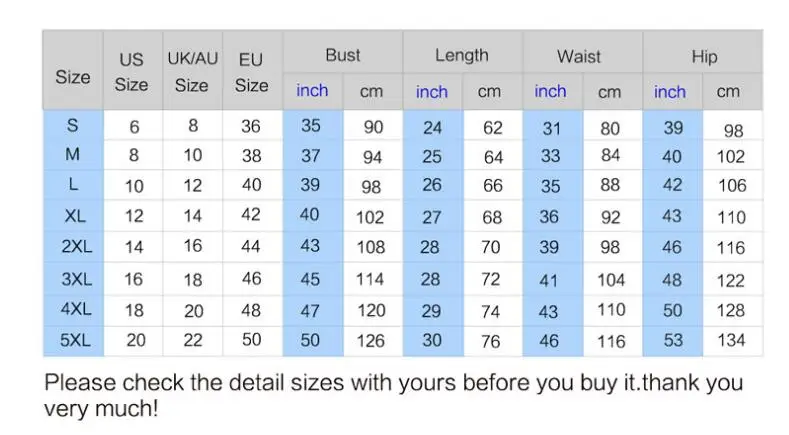Select the 3XL size row label
Screen dimensions: 789x435
76,278
